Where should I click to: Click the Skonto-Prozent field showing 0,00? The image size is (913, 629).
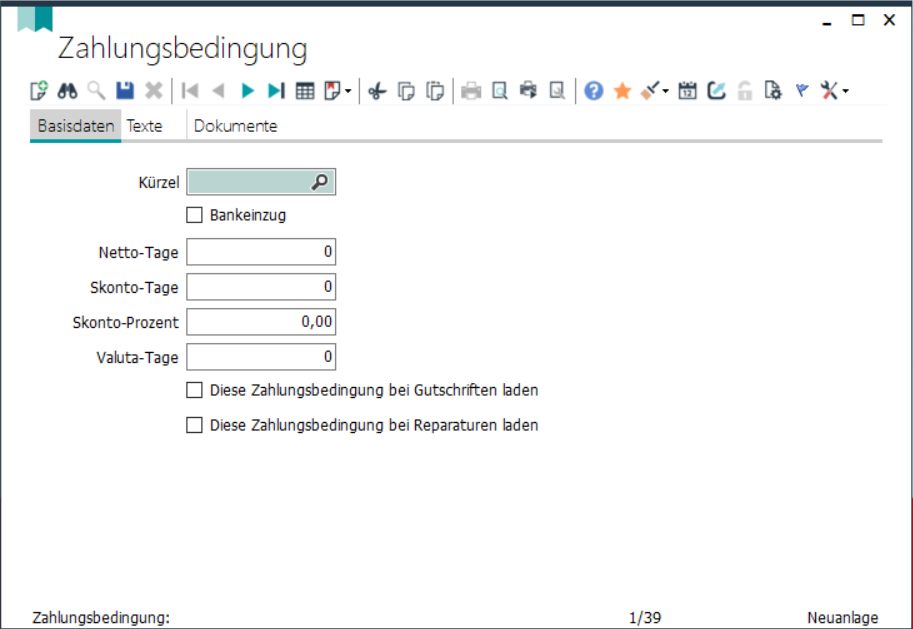click(261, 321)
